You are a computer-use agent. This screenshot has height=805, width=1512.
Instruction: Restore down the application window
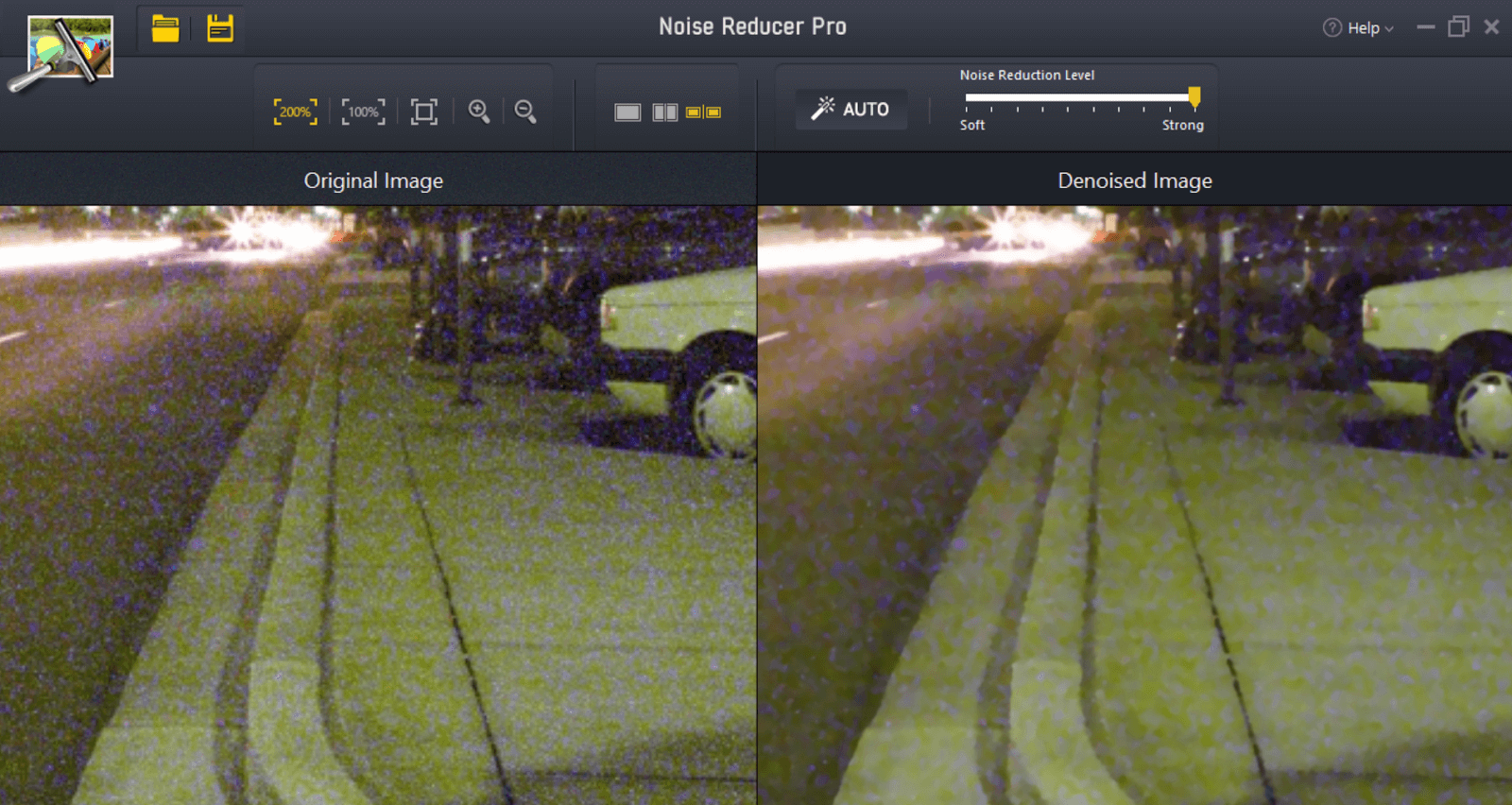[x=1458, y=26]
